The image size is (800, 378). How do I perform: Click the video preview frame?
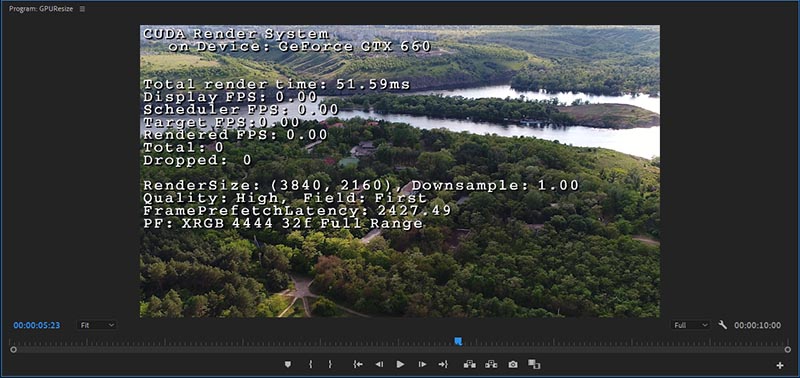[x=399, y=171]
